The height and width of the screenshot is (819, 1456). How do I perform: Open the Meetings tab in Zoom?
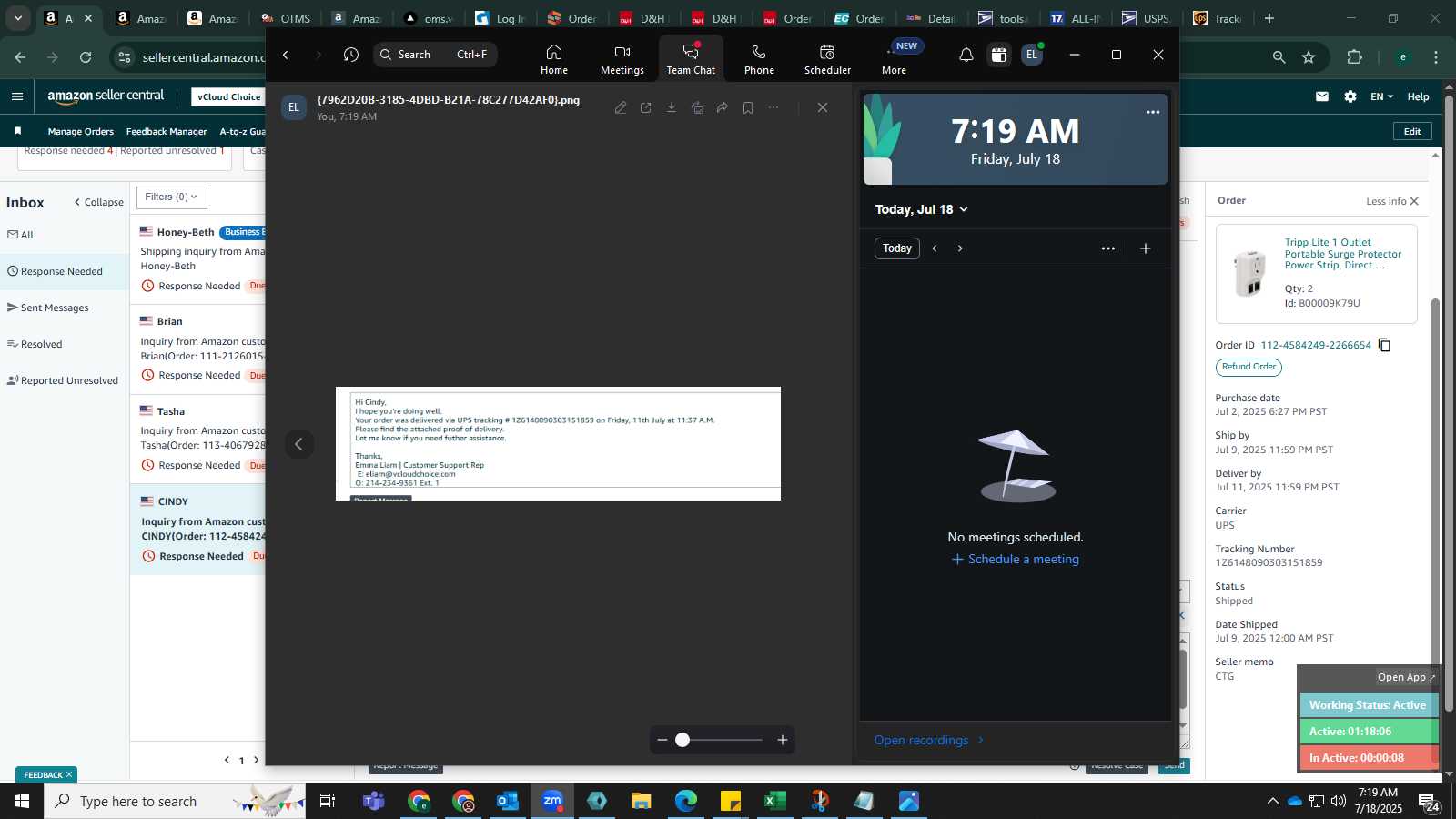(x=622, y=59)
